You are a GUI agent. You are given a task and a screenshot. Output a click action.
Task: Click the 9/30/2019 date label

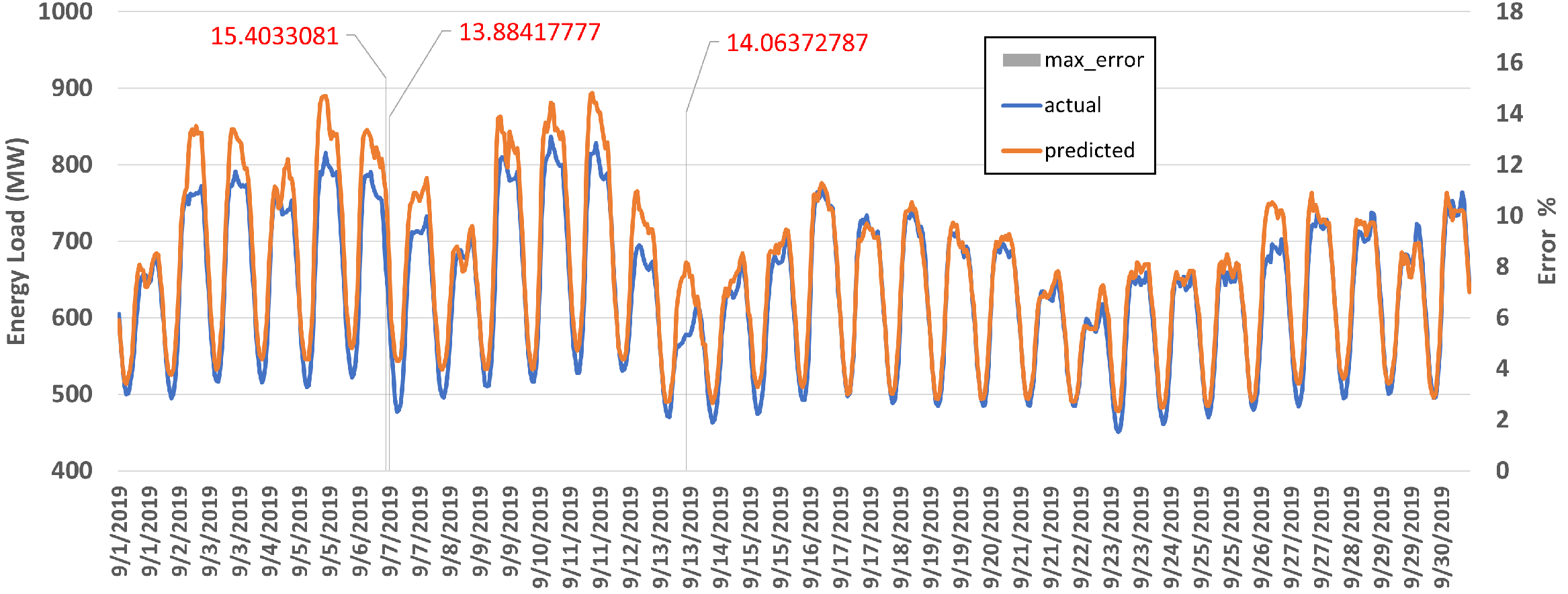coord(1441,538)
